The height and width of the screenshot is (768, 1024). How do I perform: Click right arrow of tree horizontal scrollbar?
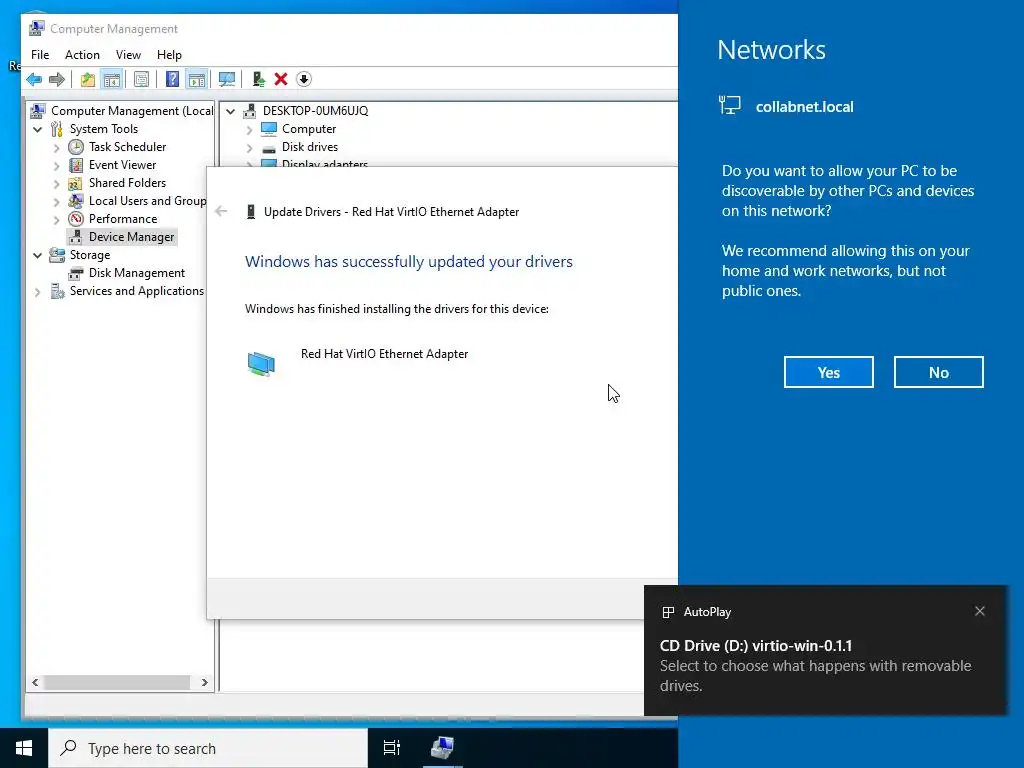(x=204, y=682)
